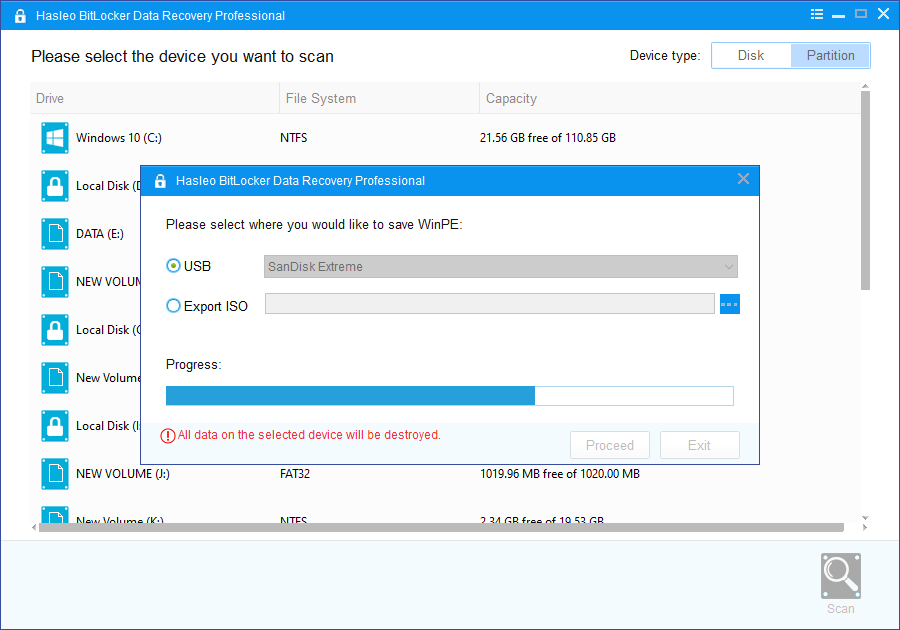Click the Capacity column header
The height and width of the screenshot is (630, 900).
pos(669,98)
